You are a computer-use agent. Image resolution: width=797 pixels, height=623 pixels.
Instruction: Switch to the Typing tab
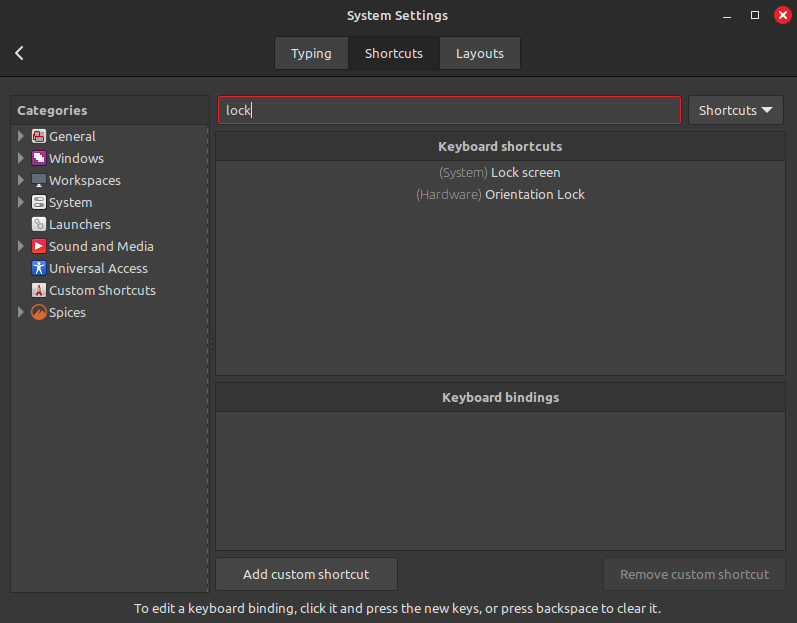coord(311,53)
